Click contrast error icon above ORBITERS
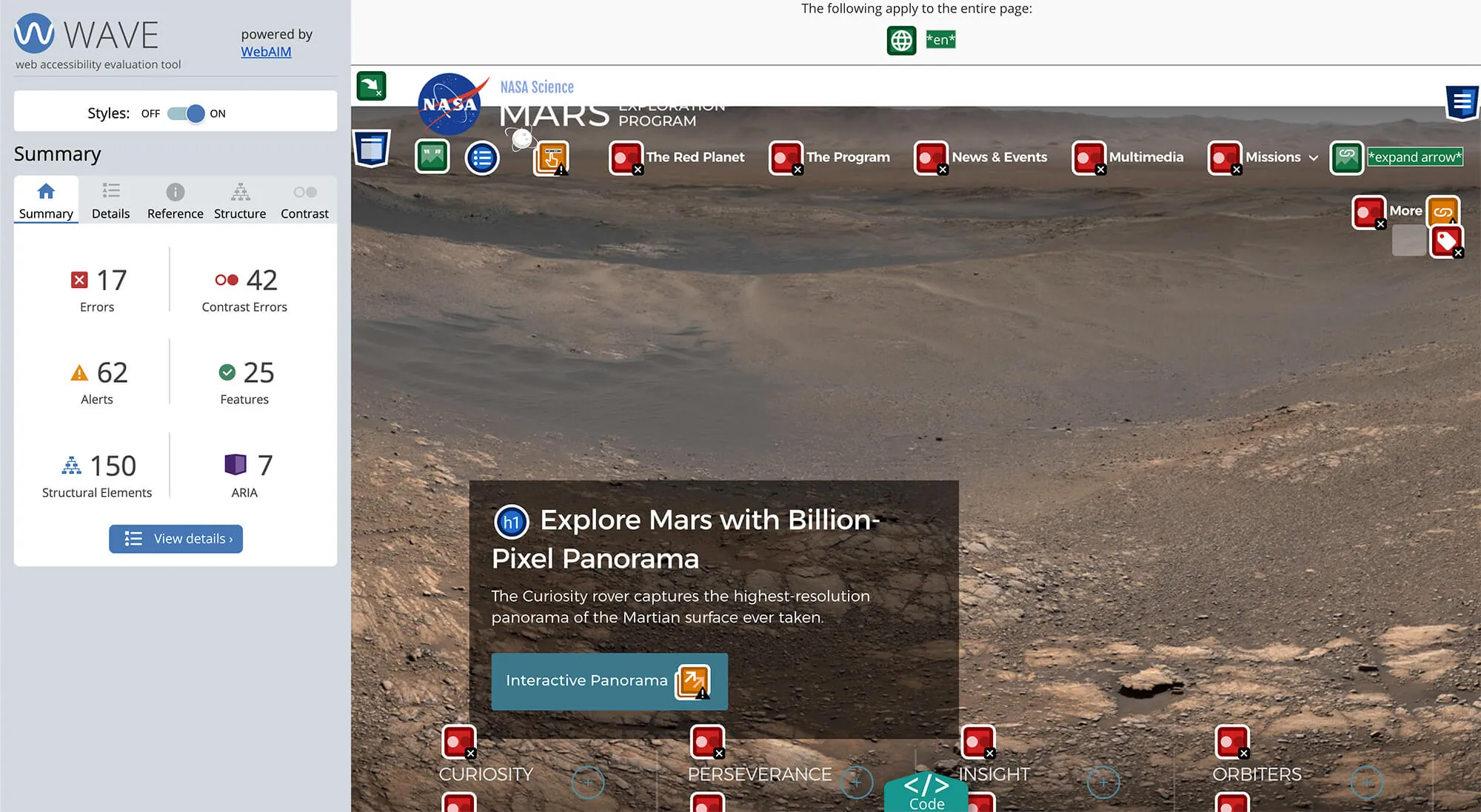The width and height of the screenshot is (1481, 812). tap(1232, 742)
